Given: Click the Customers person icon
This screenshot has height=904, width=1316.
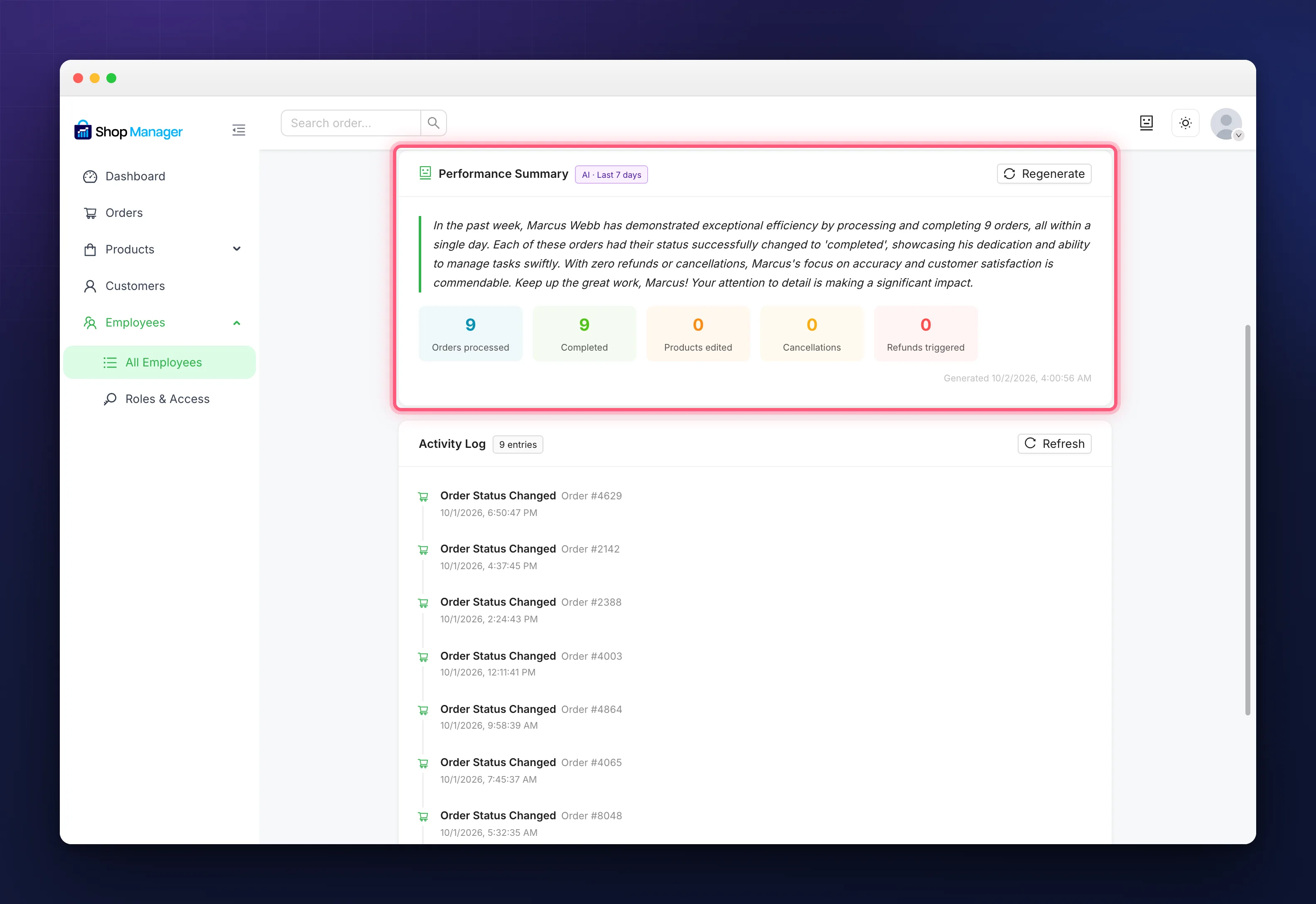Looking at the screenshot, I should 90,286.
